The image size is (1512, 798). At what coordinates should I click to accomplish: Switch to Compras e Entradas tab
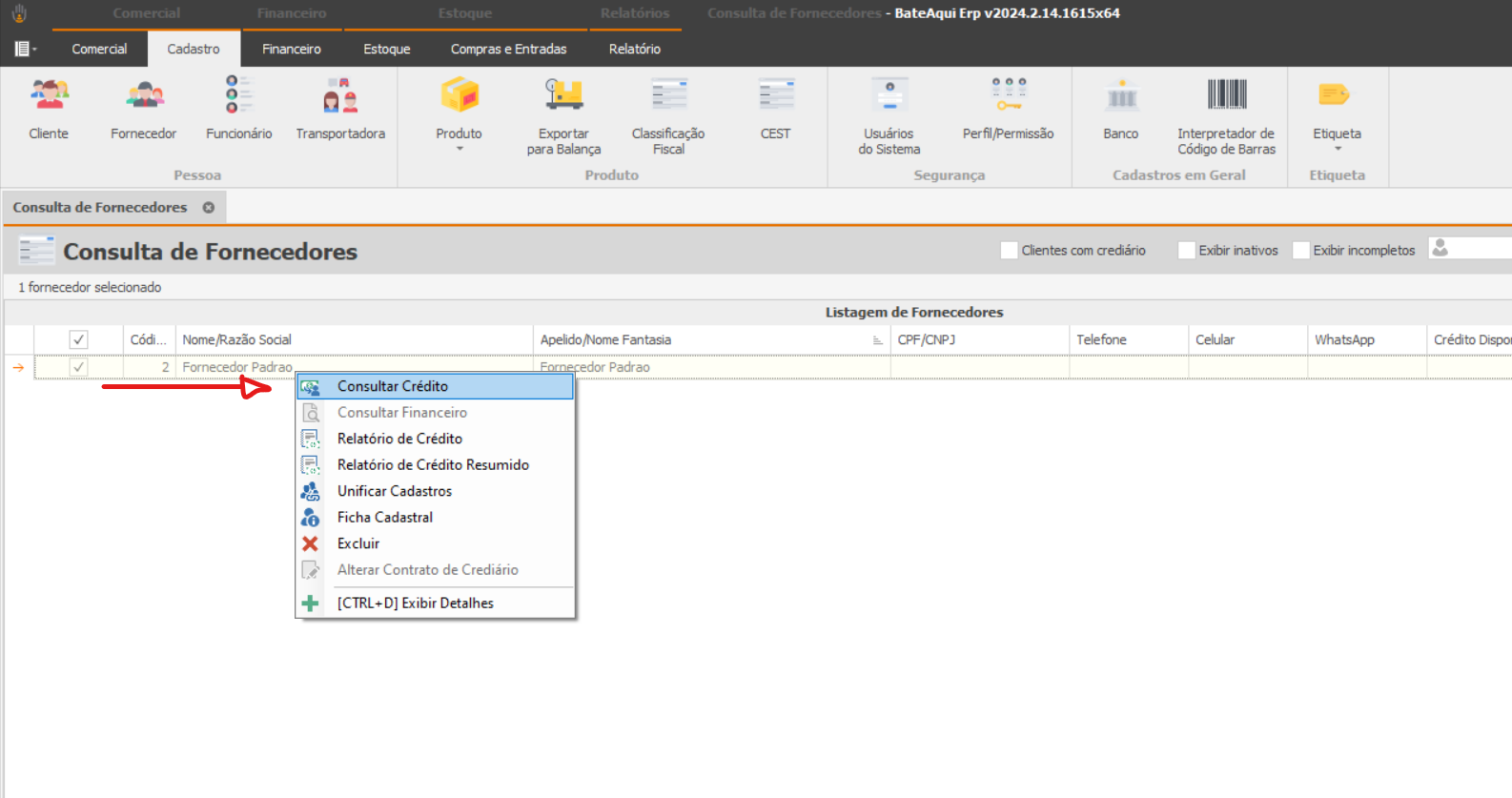pos(509,49)
